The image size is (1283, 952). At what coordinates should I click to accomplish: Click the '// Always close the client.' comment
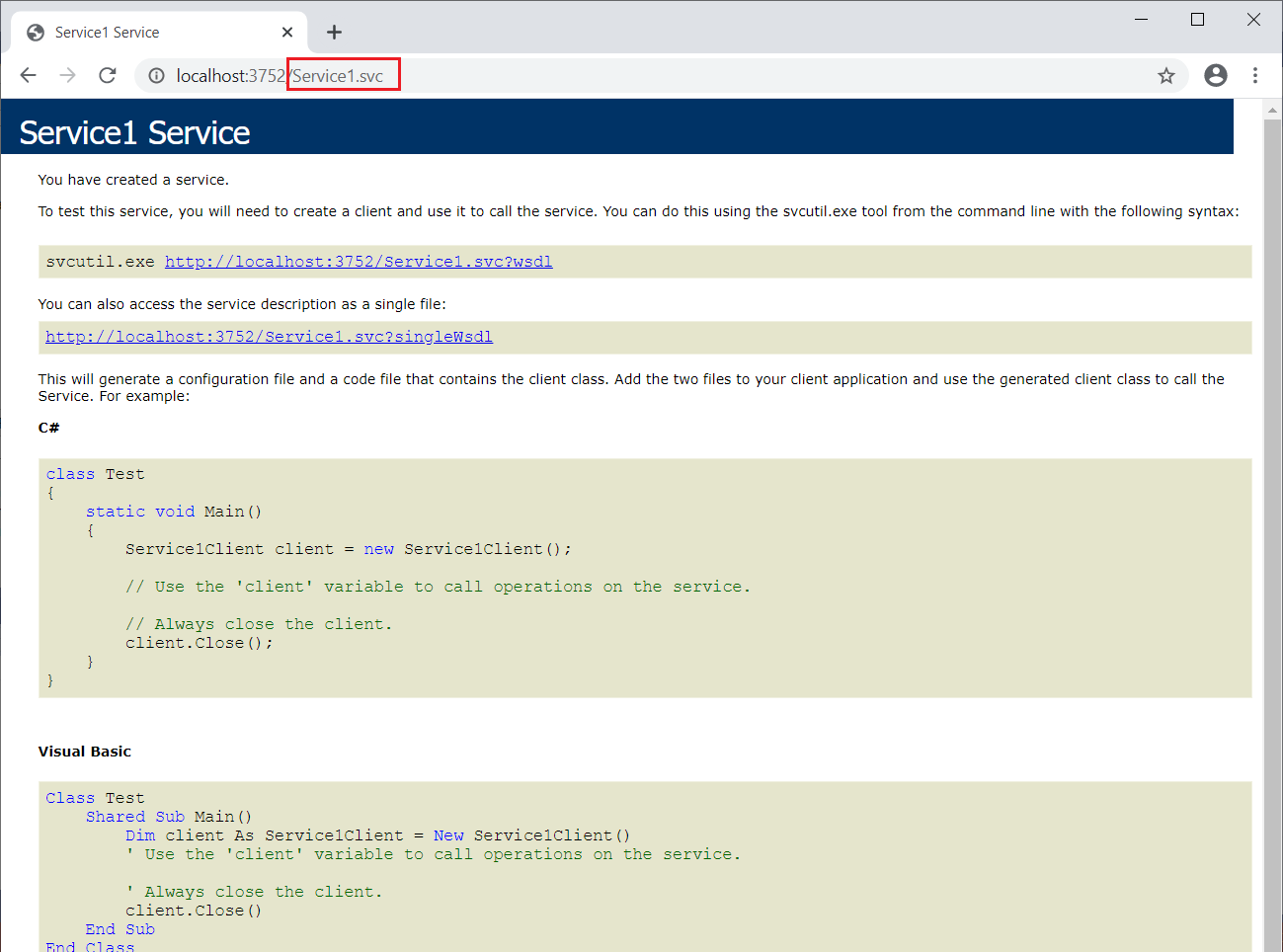click(x=259, y=624)
